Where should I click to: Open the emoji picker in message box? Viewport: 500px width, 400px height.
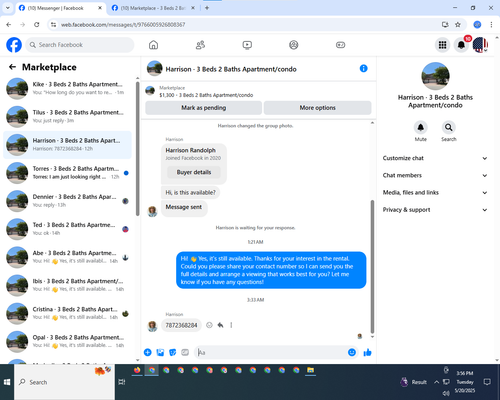pos(352,352)
